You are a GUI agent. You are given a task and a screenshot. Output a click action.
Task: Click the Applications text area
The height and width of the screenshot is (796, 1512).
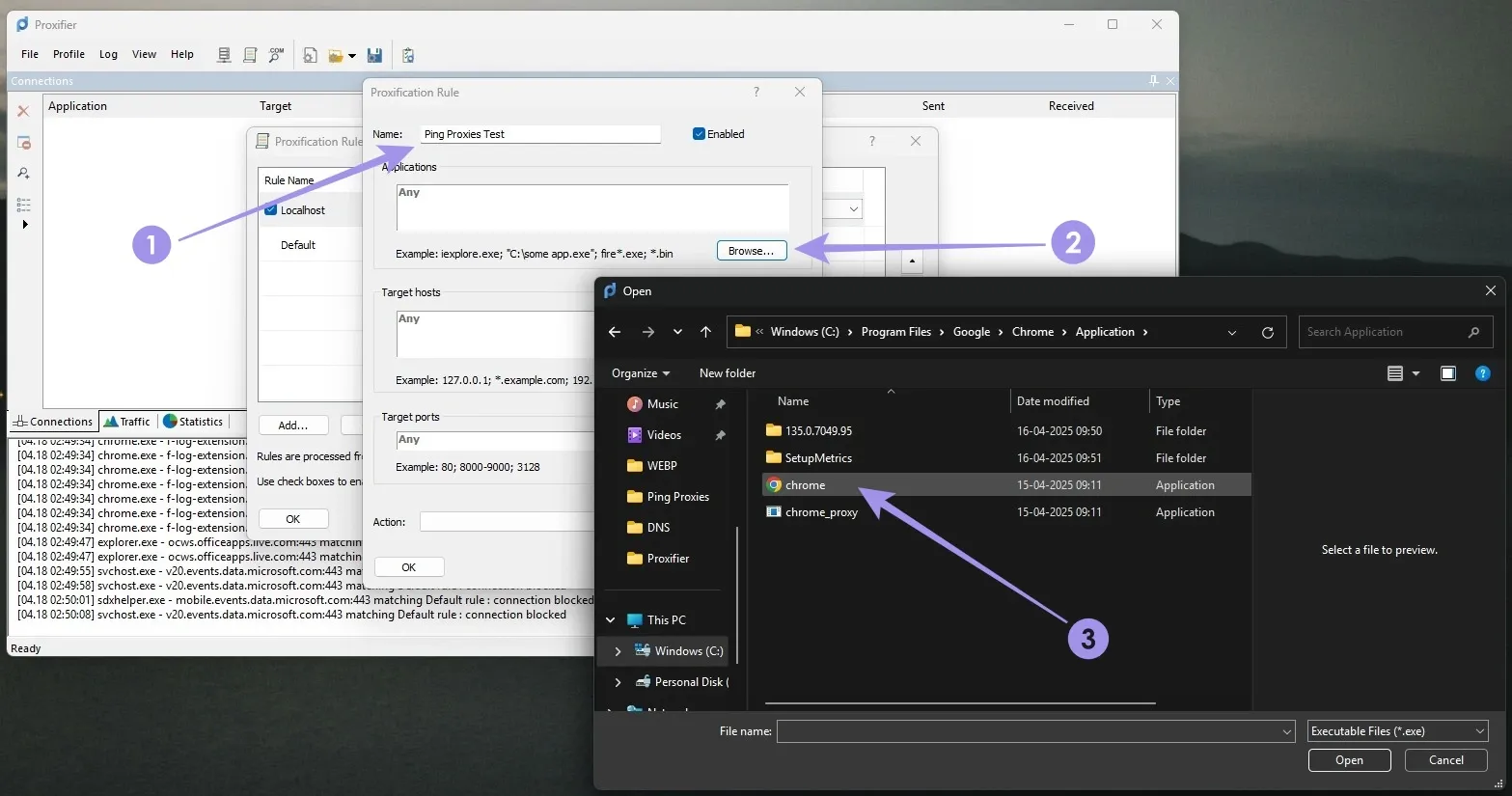592,207
